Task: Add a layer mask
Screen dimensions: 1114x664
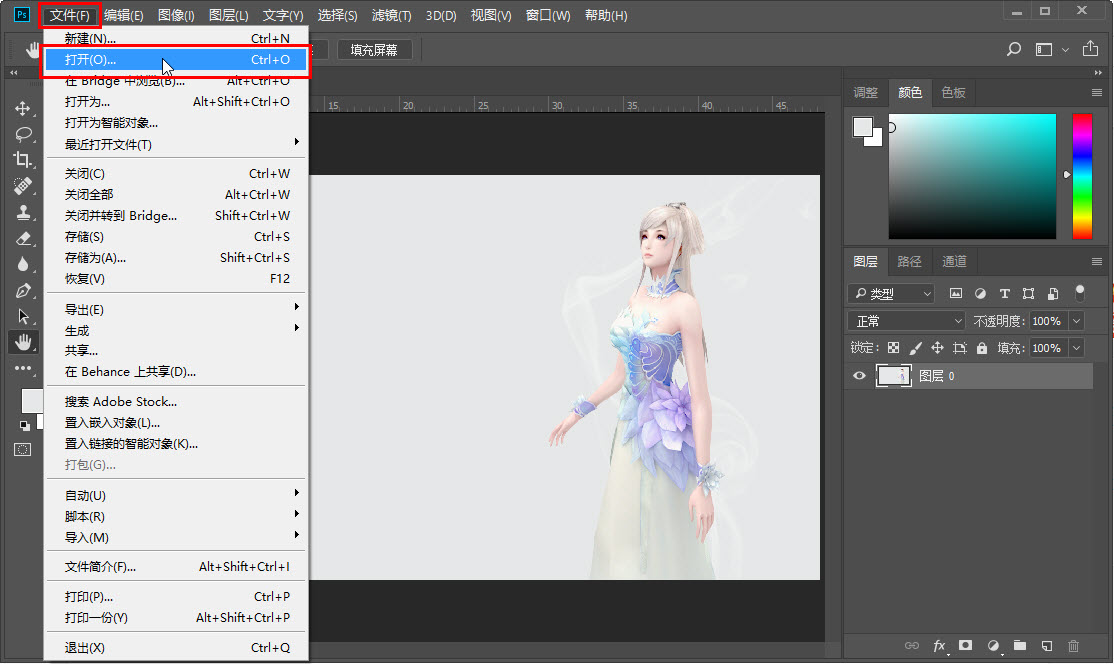Action: tap(966, 646)
